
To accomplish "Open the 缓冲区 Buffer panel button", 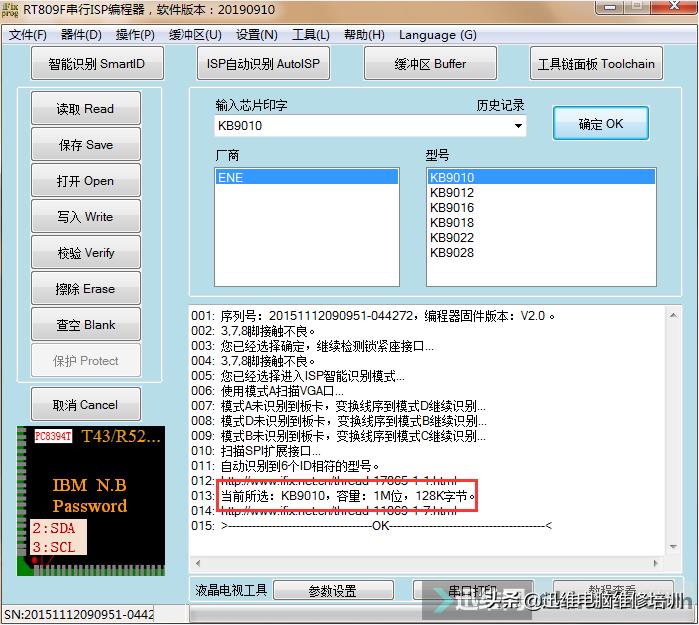I will point(430,63).
